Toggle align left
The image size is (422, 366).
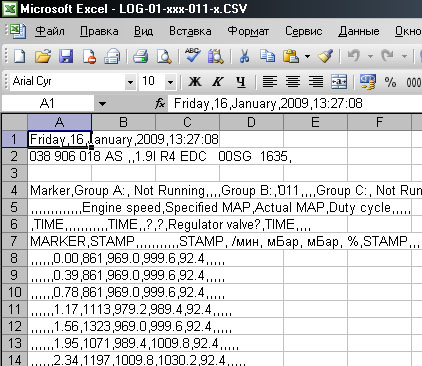click(270, 81)
